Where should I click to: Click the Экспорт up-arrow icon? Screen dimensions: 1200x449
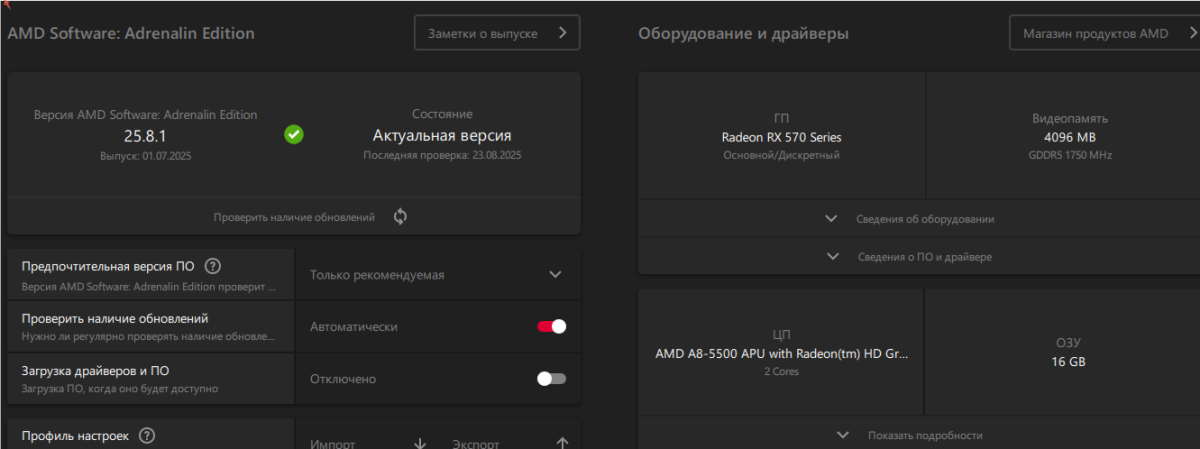coord(562,443)
